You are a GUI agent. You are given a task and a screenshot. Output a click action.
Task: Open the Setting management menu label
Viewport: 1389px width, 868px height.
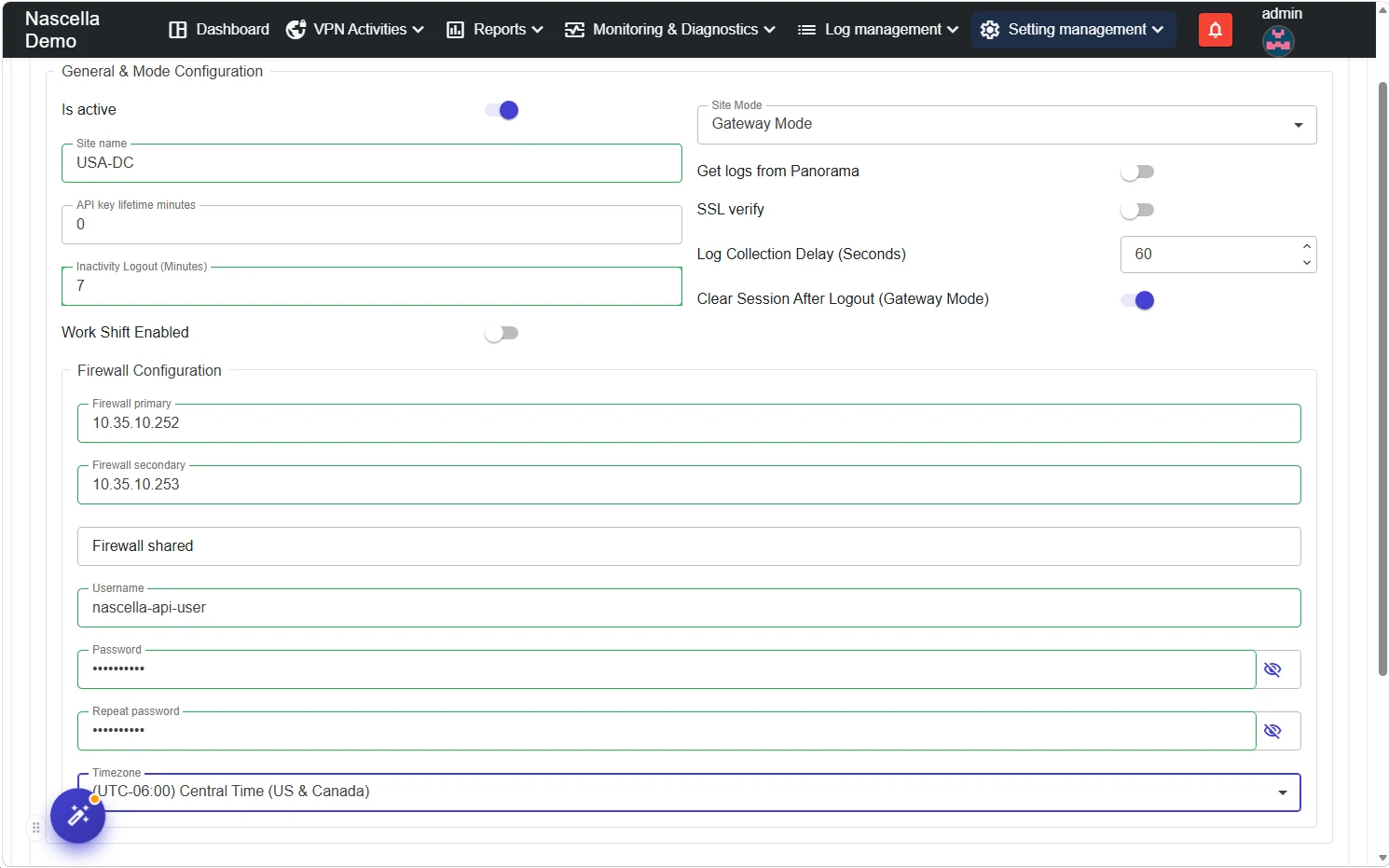pos(1078,30)
